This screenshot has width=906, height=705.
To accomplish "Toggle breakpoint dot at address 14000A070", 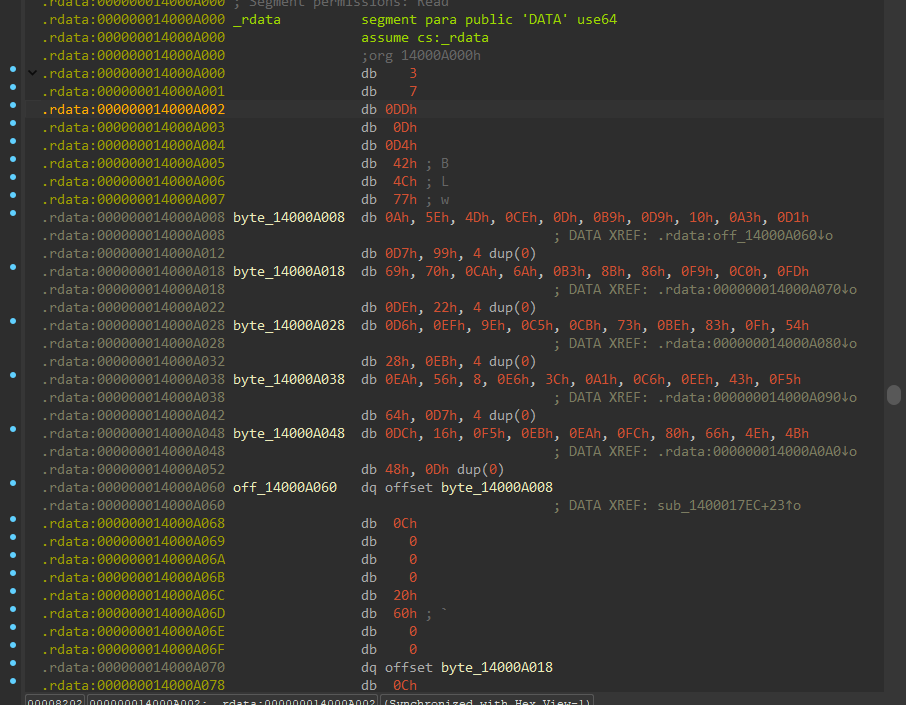I will 13,663.
